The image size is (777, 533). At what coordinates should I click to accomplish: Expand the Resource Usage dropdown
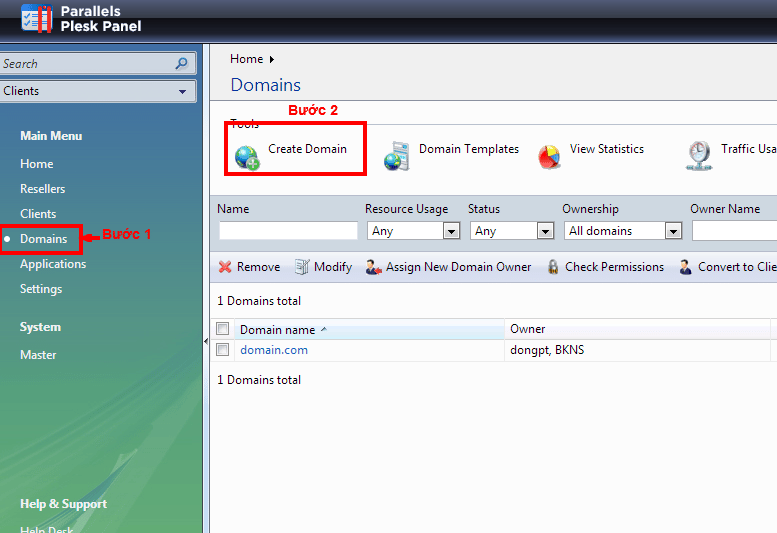point(451,231)
